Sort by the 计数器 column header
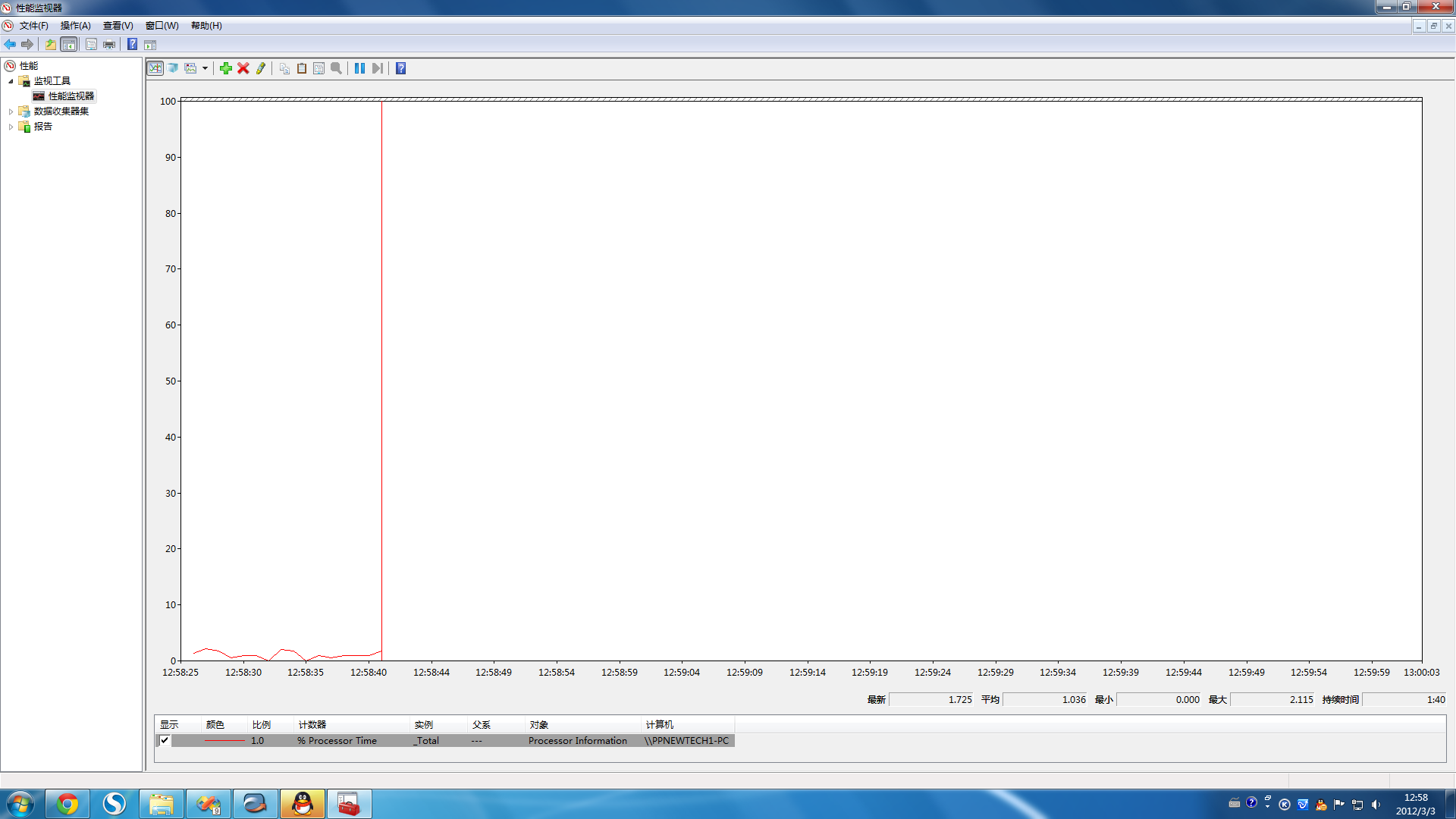The width and height of the screenshot is (1456, 819). (x=353, y=724)
